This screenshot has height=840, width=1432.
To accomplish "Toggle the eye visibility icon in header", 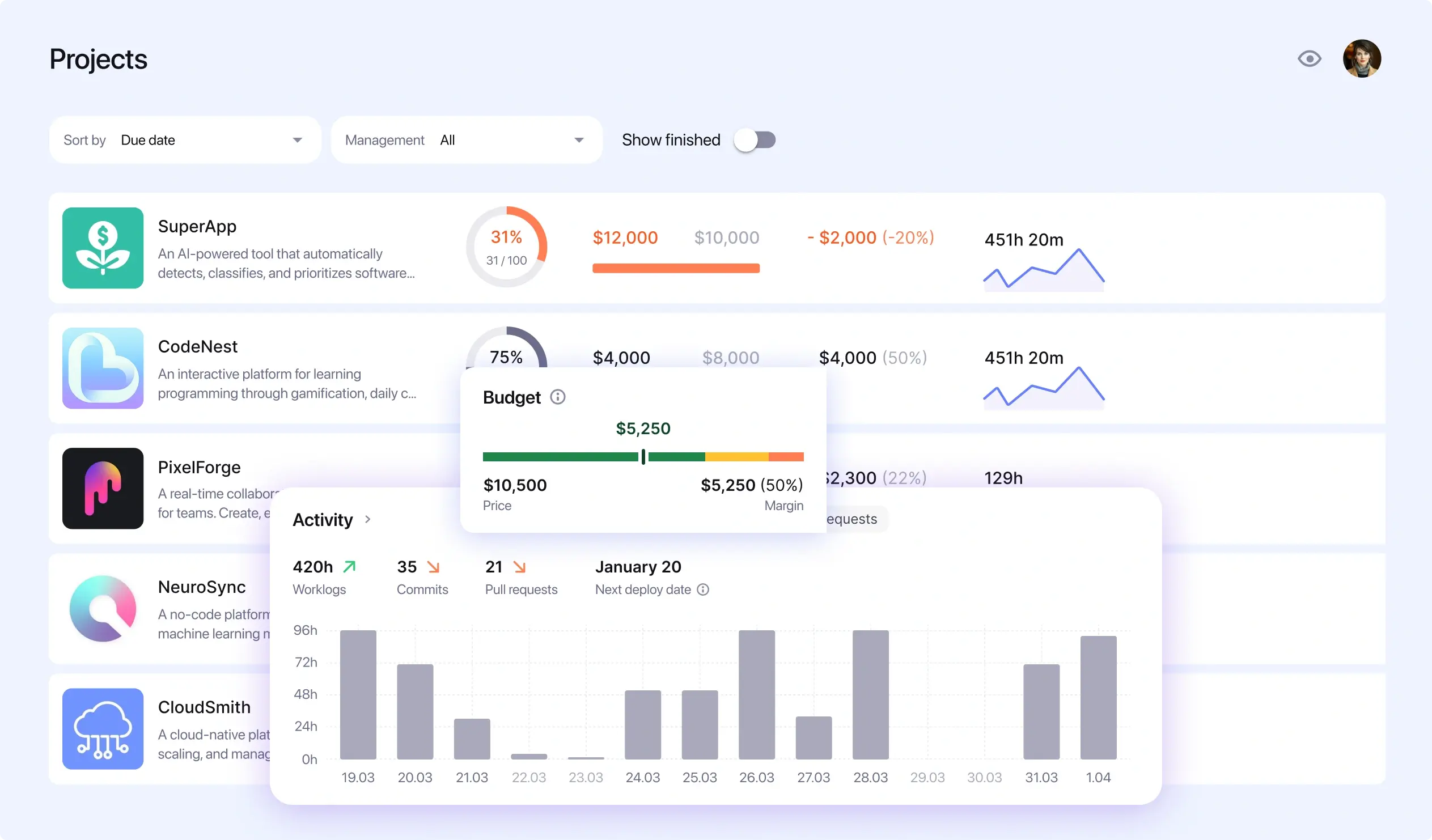I will coord(1309,58).
